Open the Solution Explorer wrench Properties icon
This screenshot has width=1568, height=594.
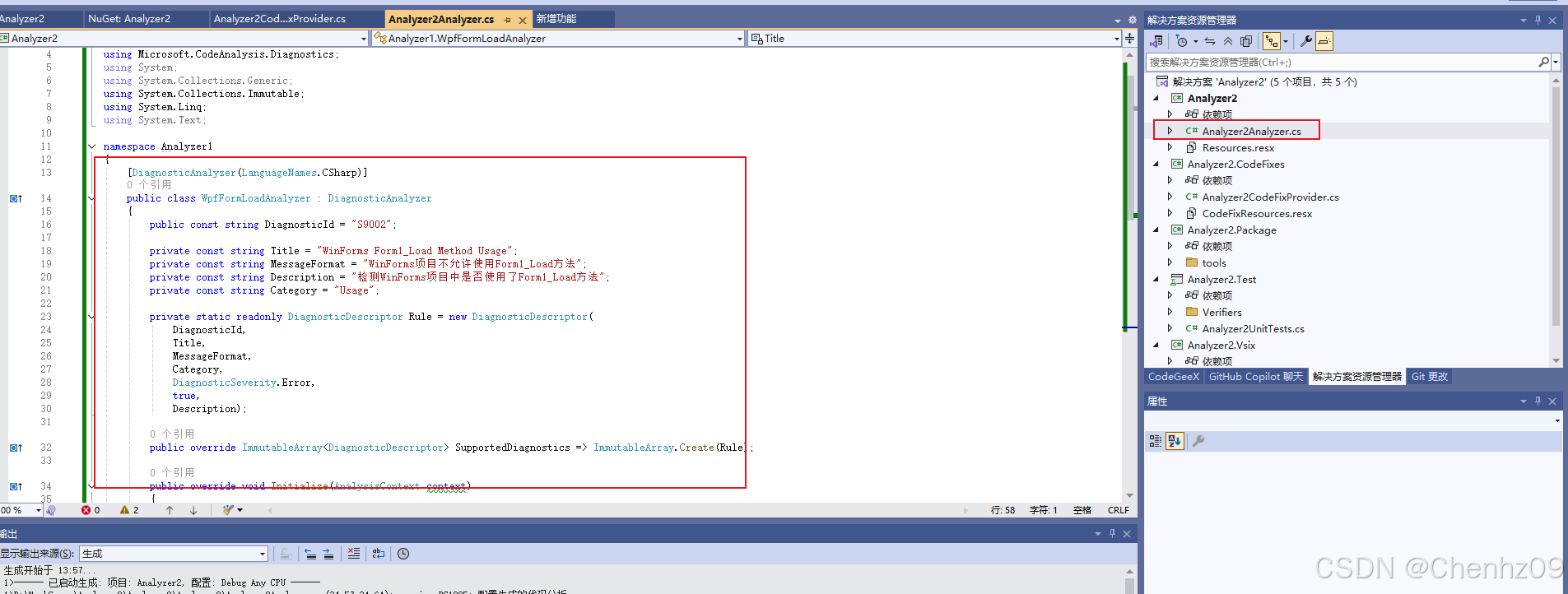[1305, 41]
